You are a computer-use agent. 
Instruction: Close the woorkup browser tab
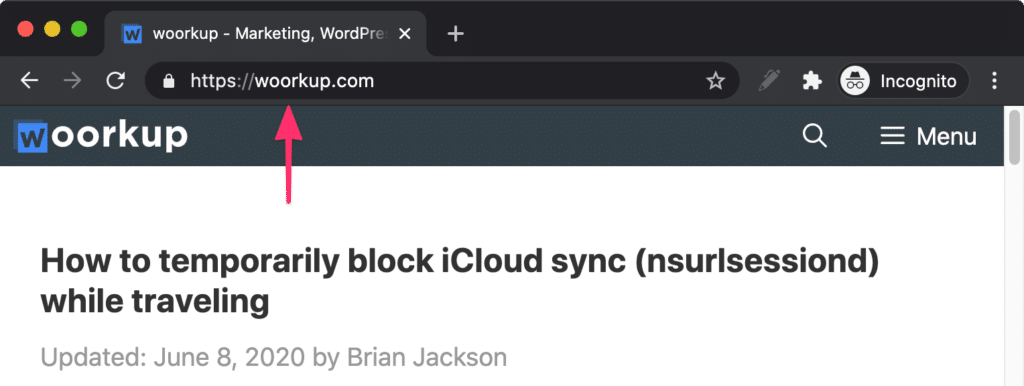(x=405, y=34)
